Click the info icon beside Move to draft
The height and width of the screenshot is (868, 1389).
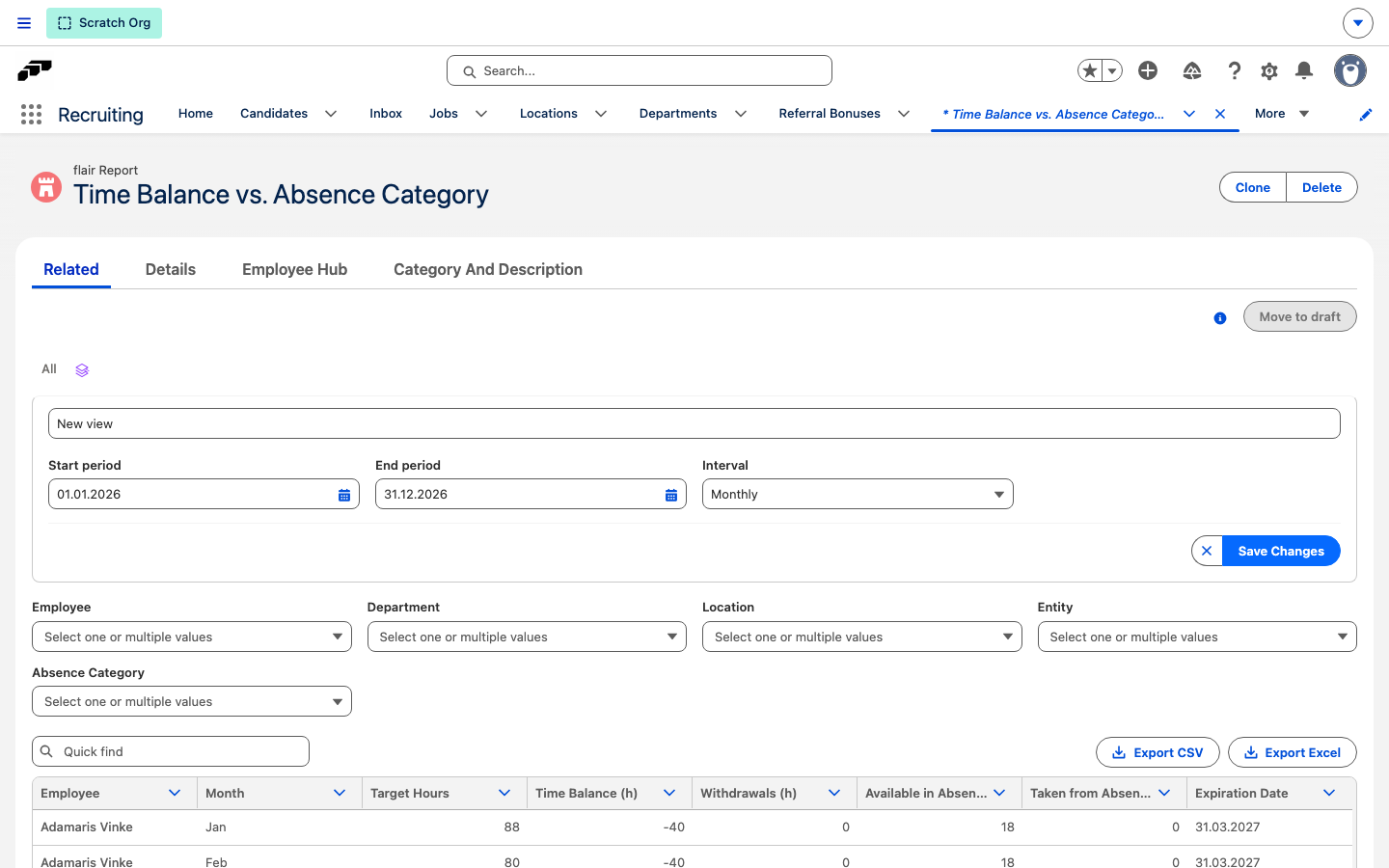click(x=1220, y=318)
